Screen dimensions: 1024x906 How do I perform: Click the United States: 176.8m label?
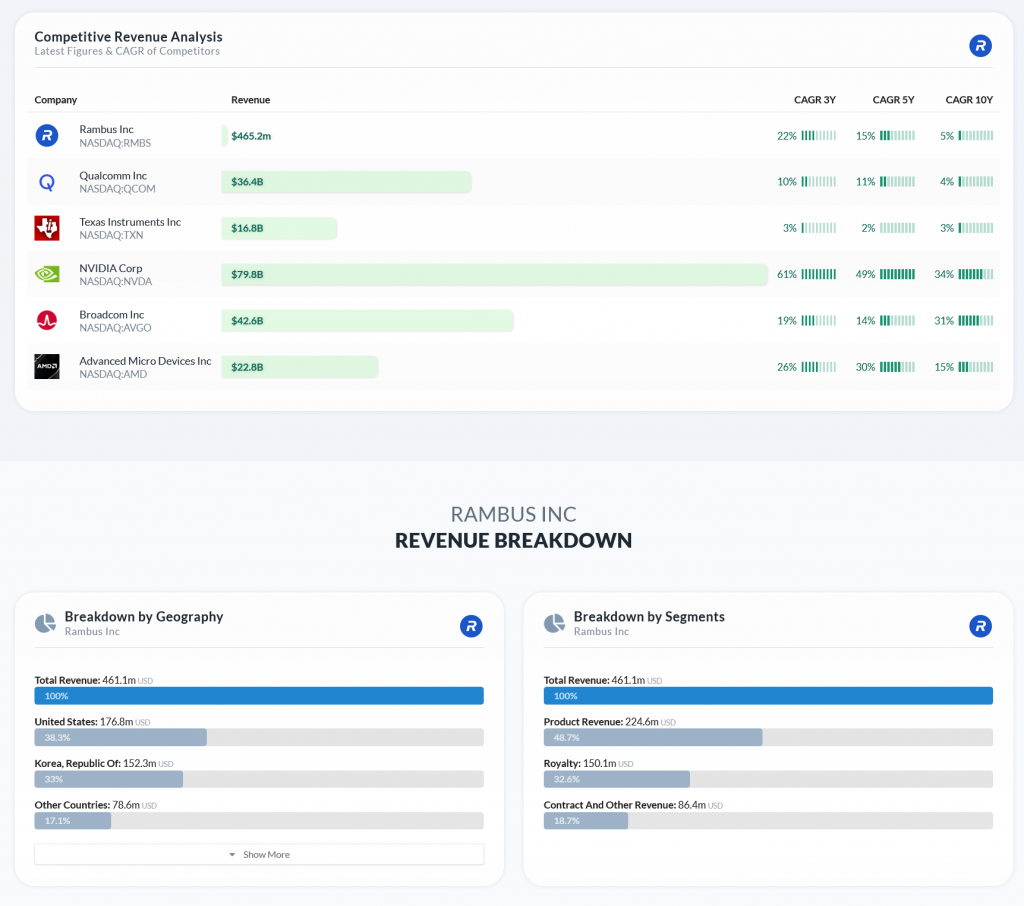point(92,722)
